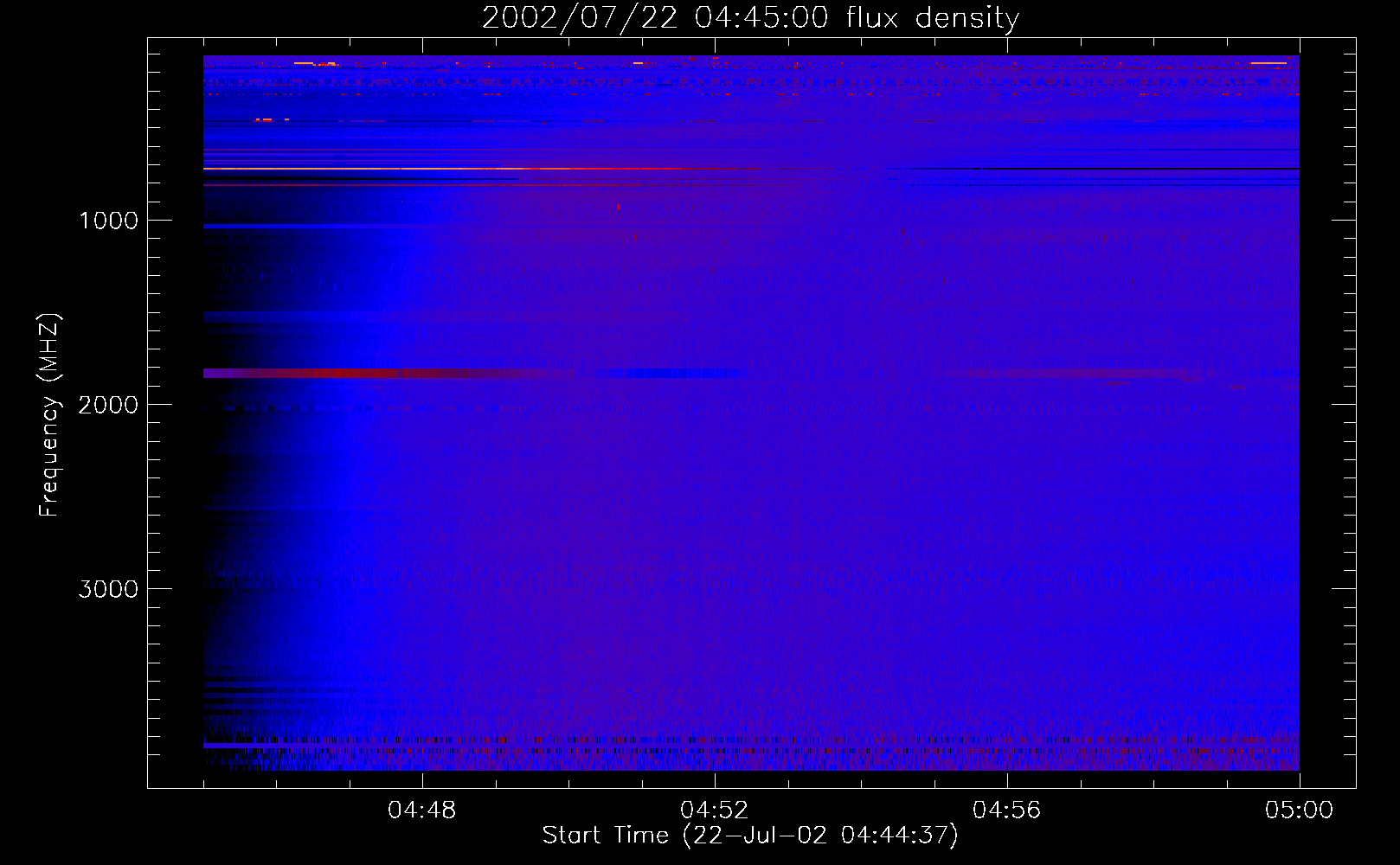Click the 1000 frequency tick label
The width and height of the screenshot is (1400, 865).
(109, 221)
